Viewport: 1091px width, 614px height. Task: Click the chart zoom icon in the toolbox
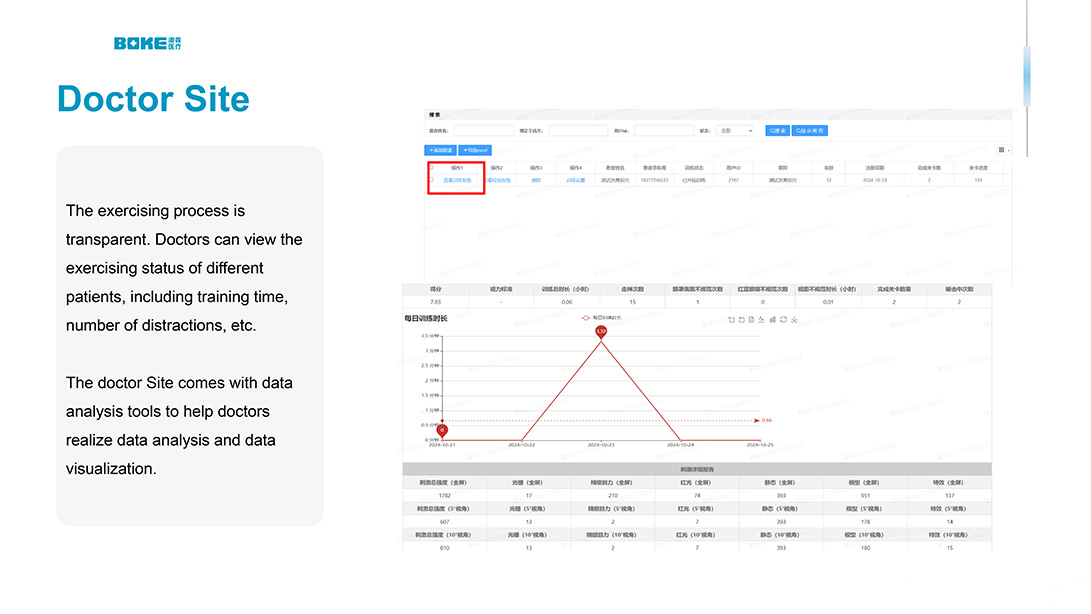tap(731, 320)
